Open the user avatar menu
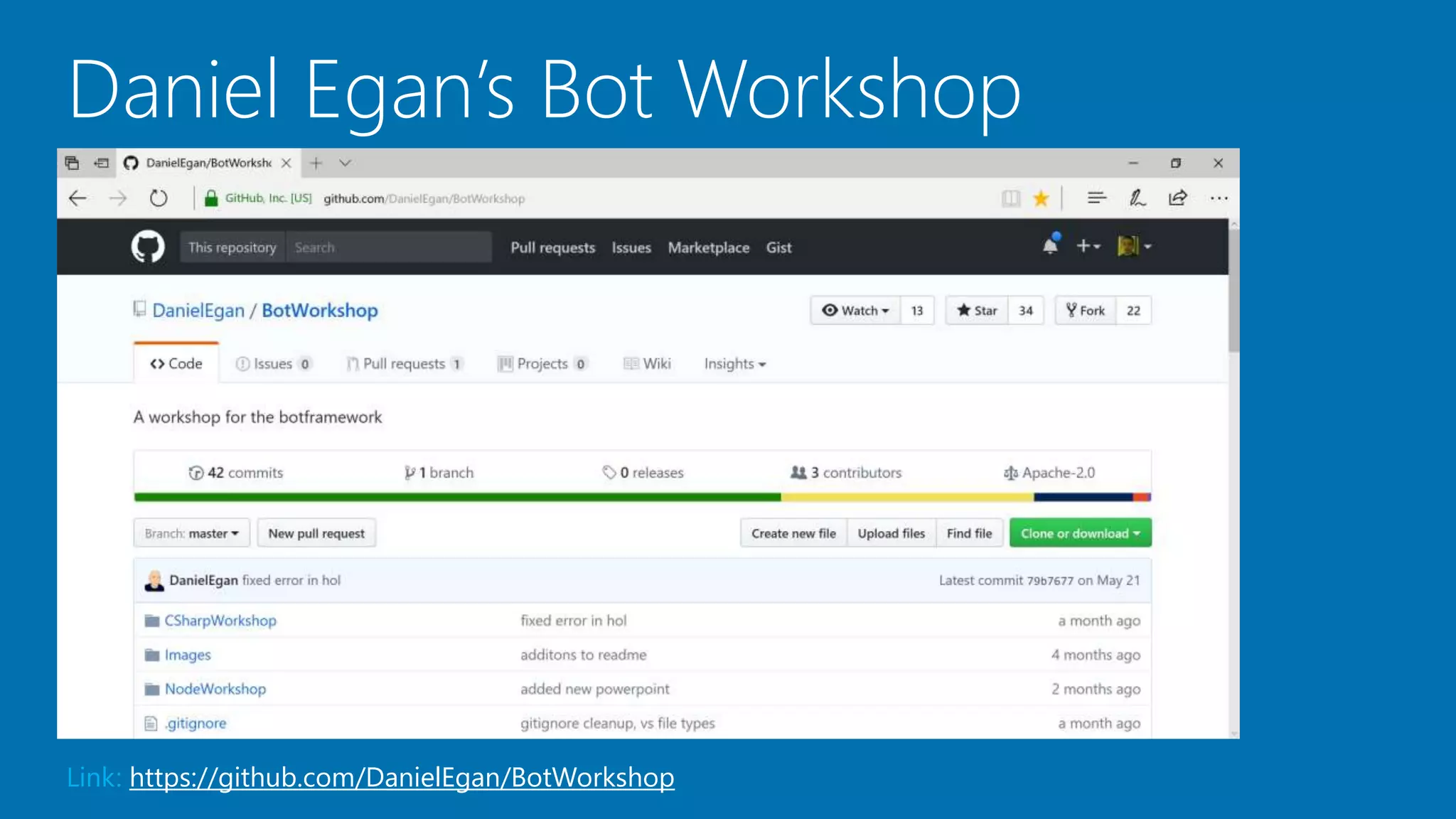 coord(1134,246)
